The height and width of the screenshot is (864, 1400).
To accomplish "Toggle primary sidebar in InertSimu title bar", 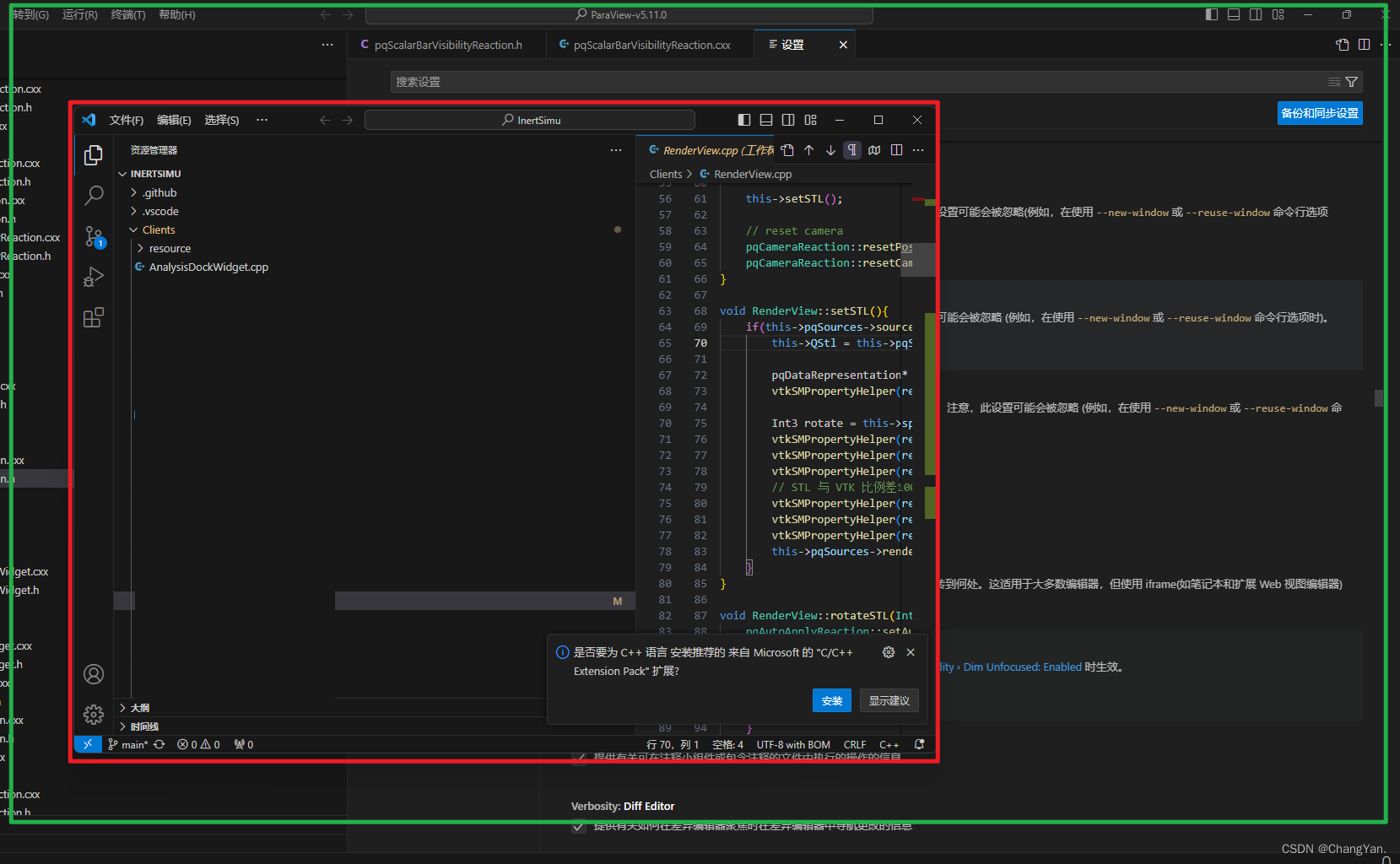I will (744, 120).
